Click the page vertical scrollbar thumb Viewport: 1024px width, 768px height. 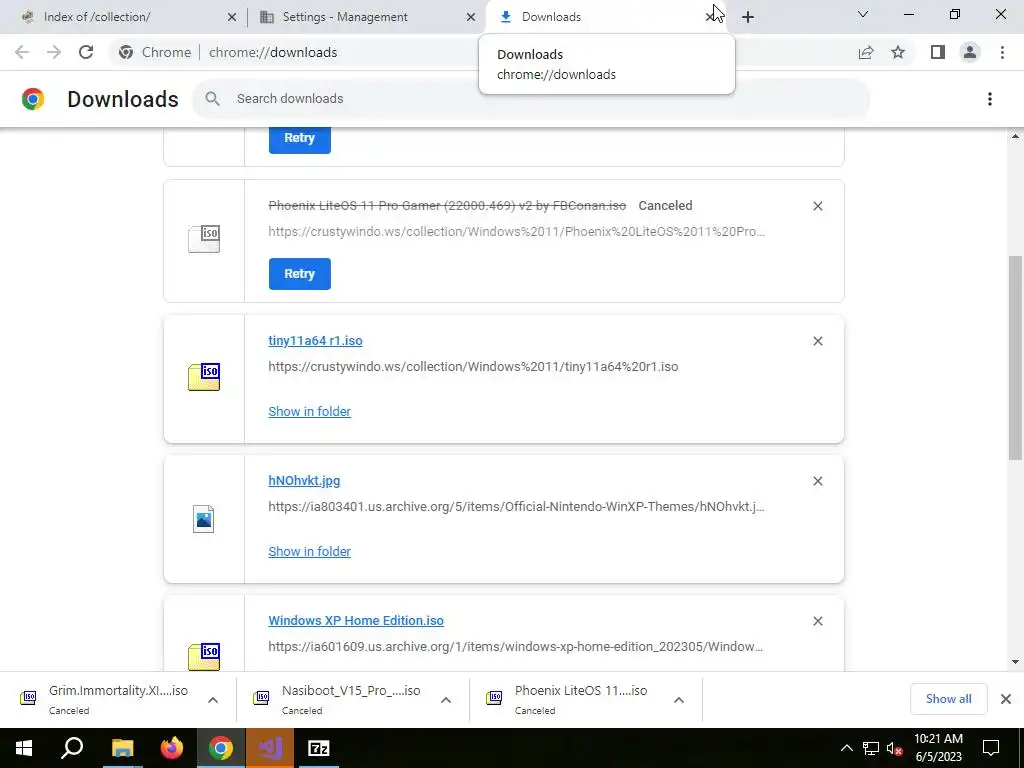click(1015, 358)
